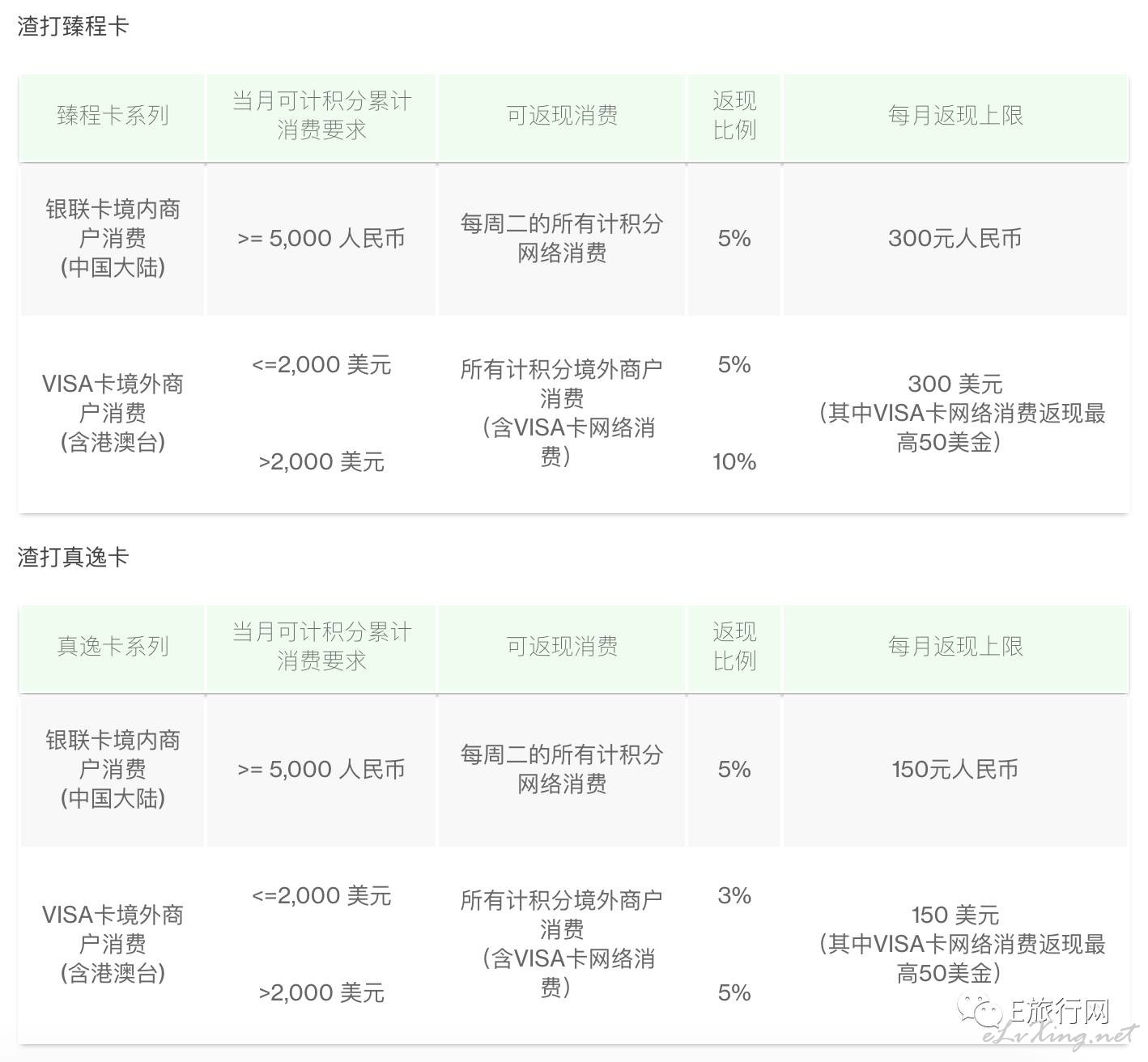Click 可返现消费 header in the first table
This screenshot has height=1062, width=1148.
pyautogui.click(x=562, y=116)
